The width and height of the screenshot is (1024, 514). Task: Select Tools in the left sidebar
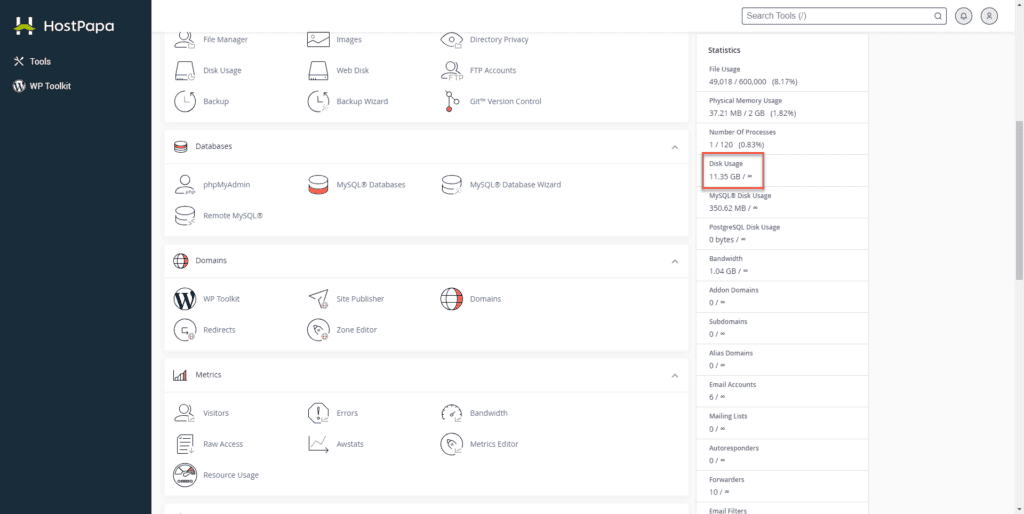coord(40,62)
